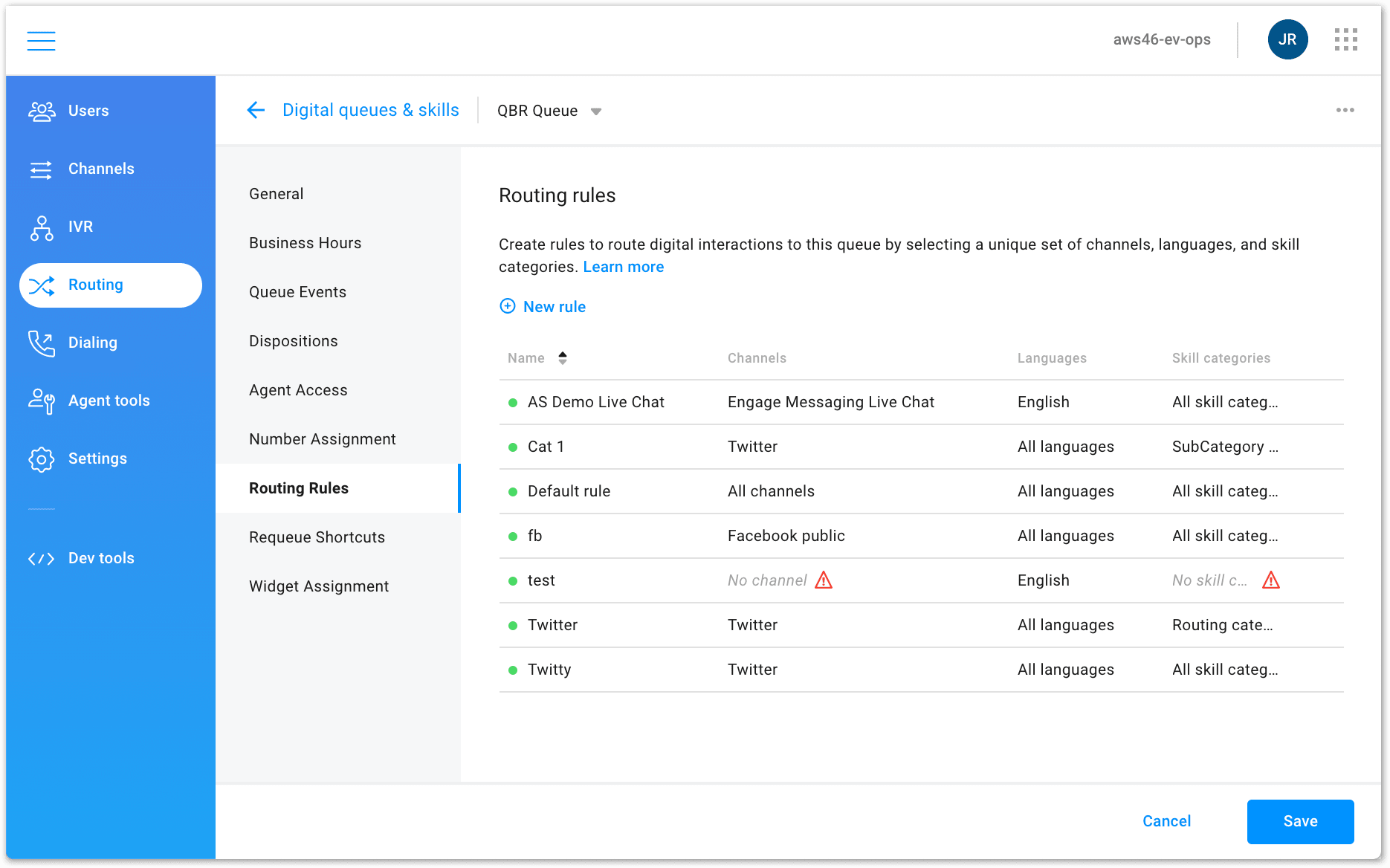Open the apps grid in the top right
This screenshot has height=868, width=1390.
[x=1345, y=39]
